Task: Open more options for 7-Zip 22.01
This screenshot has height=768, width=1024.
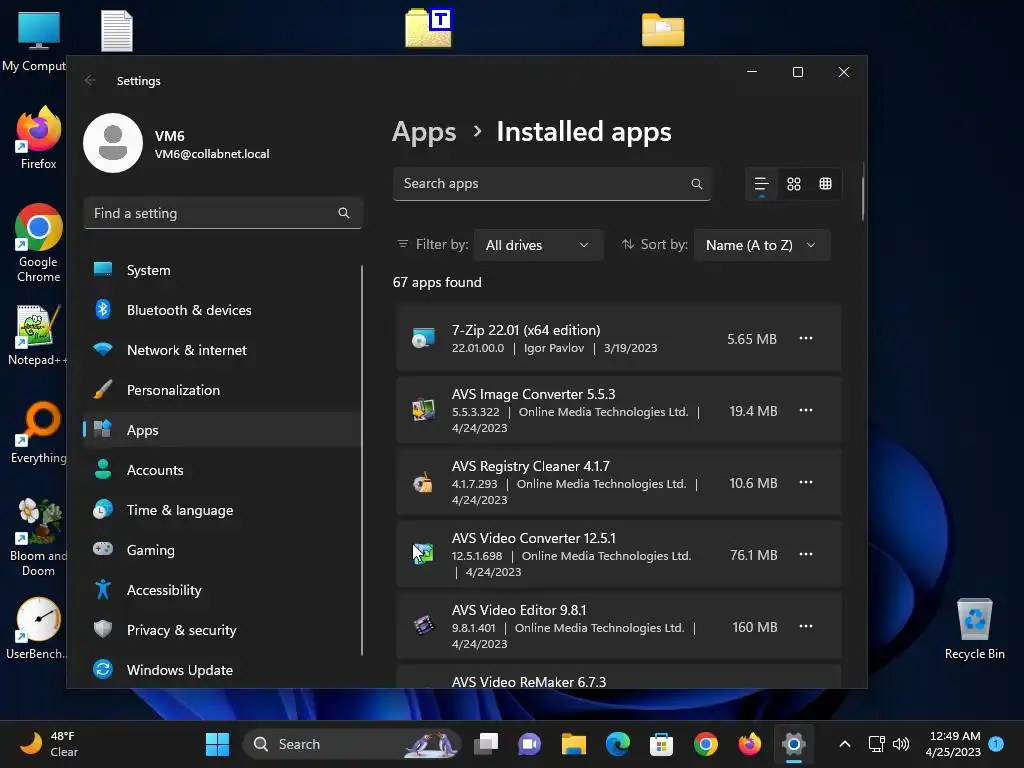Action: tap(806, 338)
